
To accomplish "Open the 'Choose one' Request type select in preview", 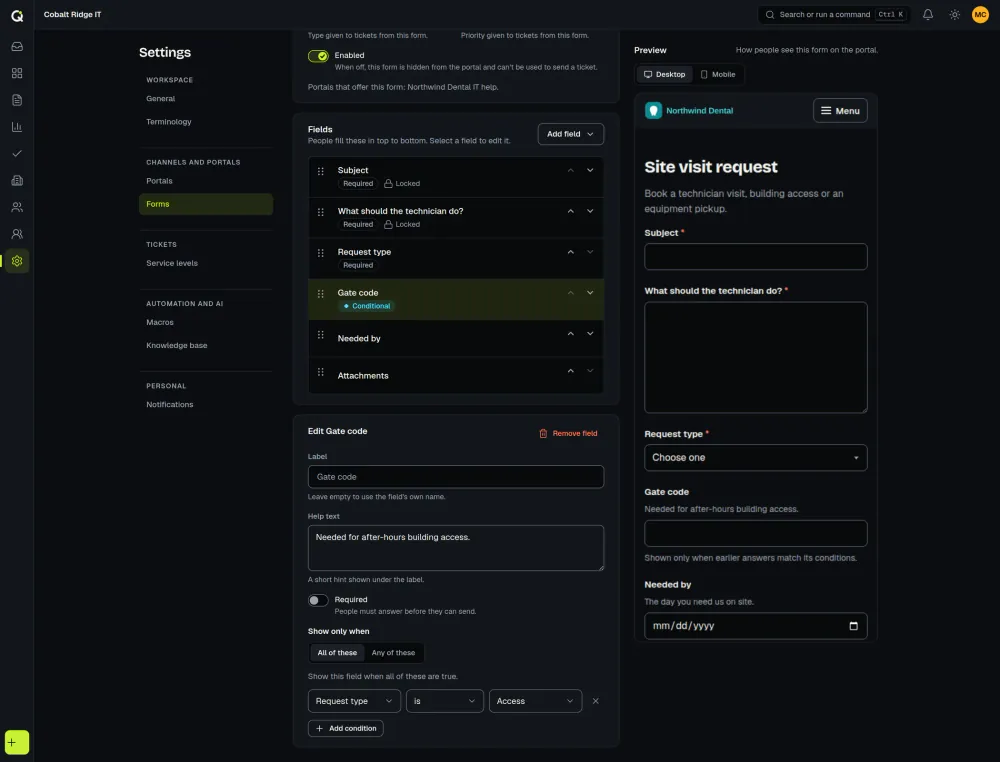I will (x=756, y=458).
